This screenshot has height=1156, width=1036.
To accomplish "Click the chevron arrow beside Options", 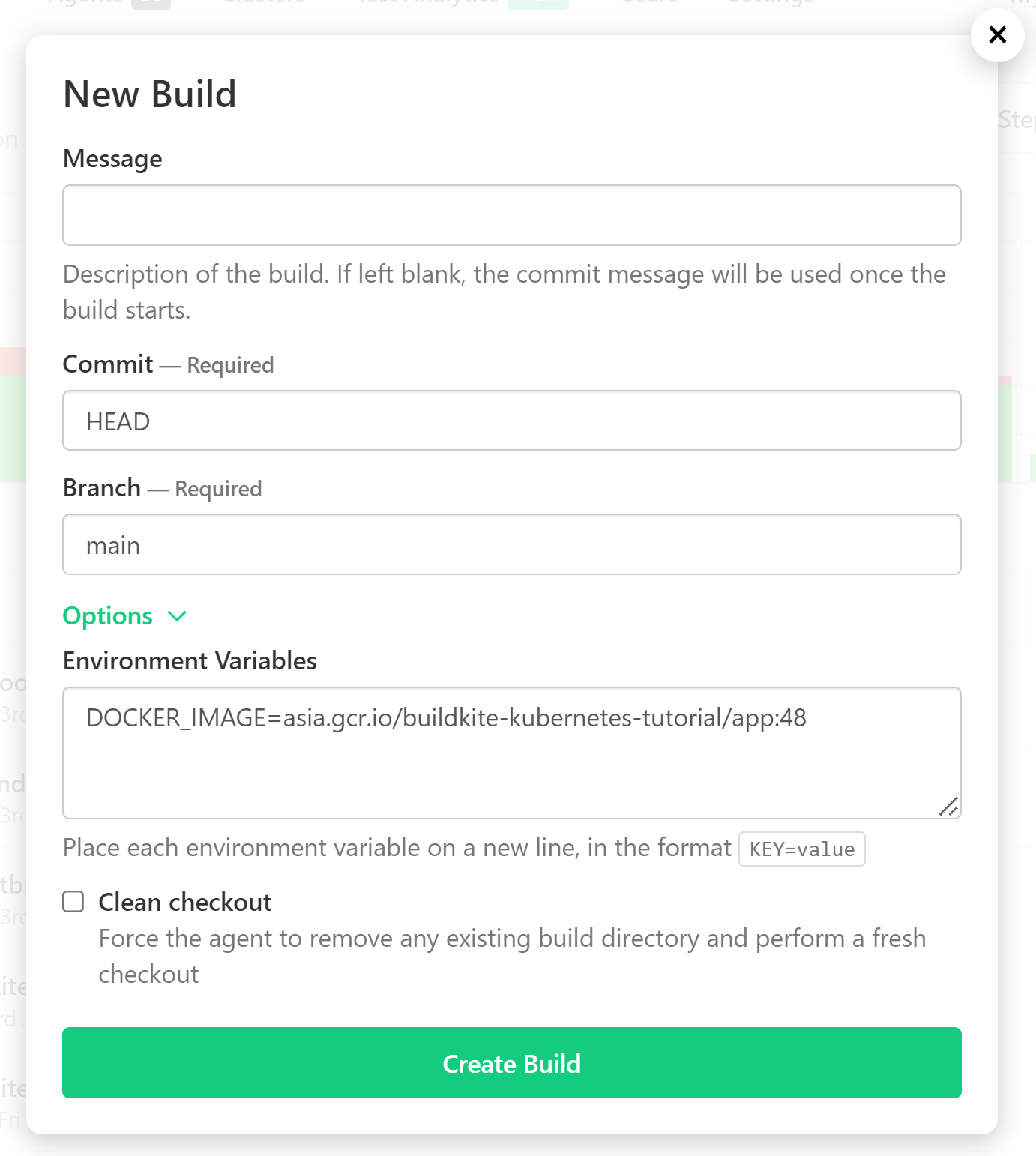I will pyautogui.click(x=178, y=616).
